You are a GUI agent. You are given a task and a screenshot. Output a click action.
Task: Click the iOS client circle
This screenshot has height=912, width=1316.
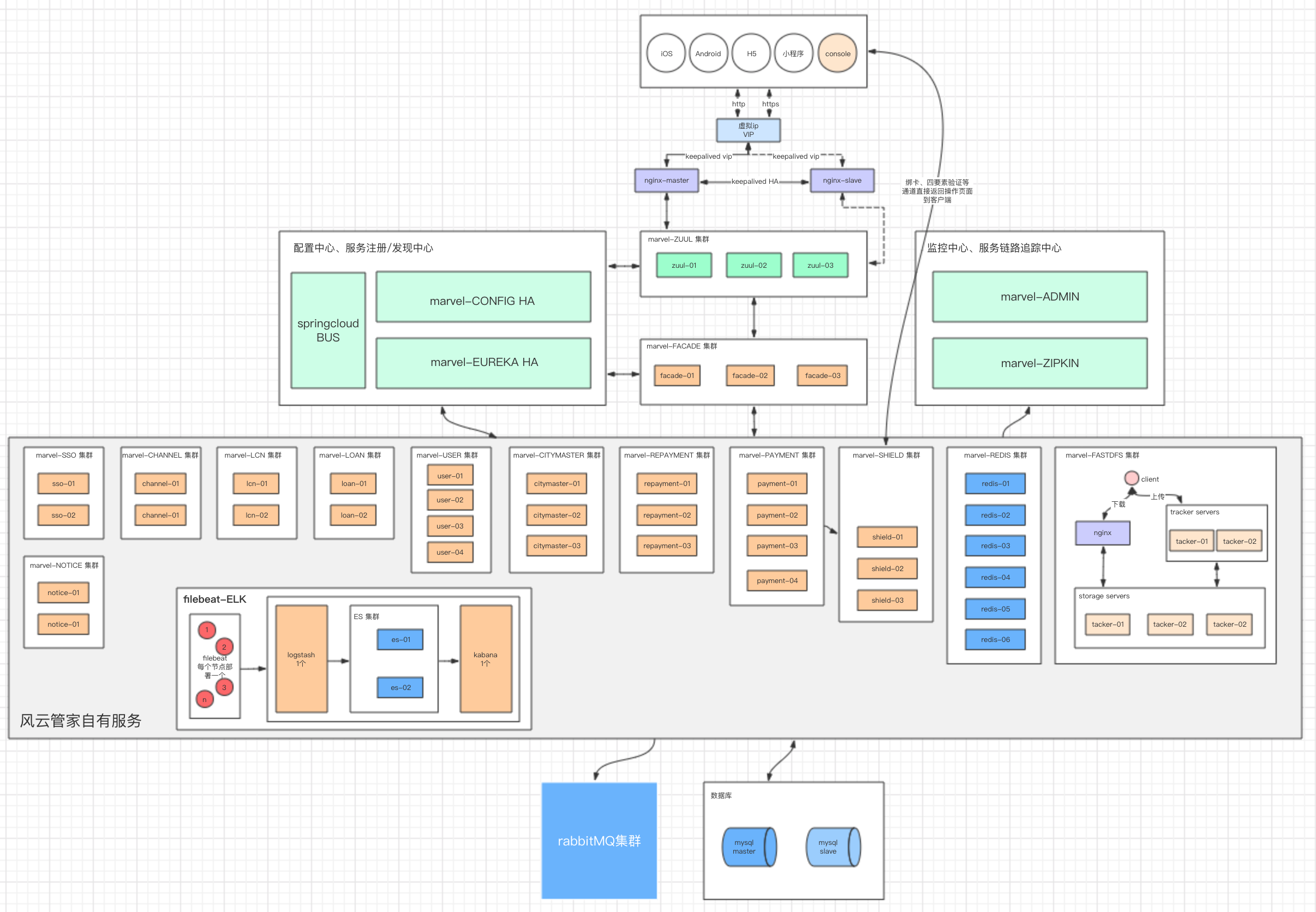[666, 53]
